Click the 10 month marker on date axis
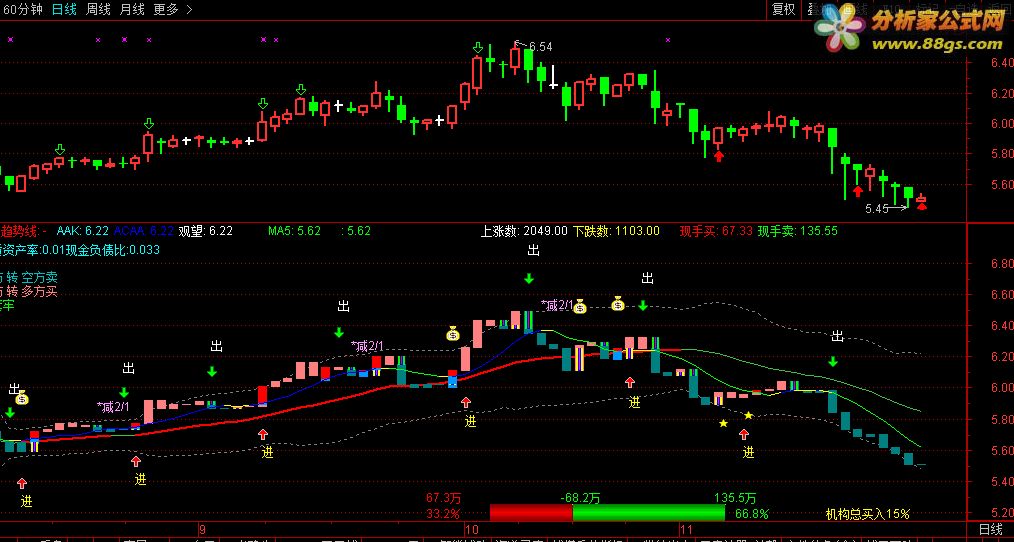The image size is (1014, 542). [x=471, y=529]
